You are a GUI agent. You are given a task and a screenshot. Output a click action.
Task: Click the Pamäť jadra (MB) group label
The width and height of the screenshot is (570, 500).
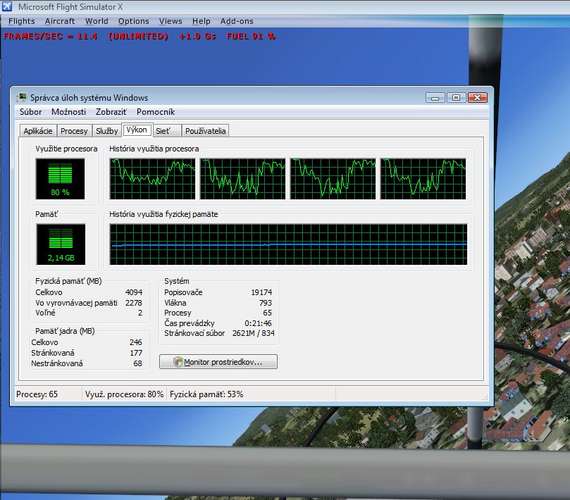click(65, 331)
